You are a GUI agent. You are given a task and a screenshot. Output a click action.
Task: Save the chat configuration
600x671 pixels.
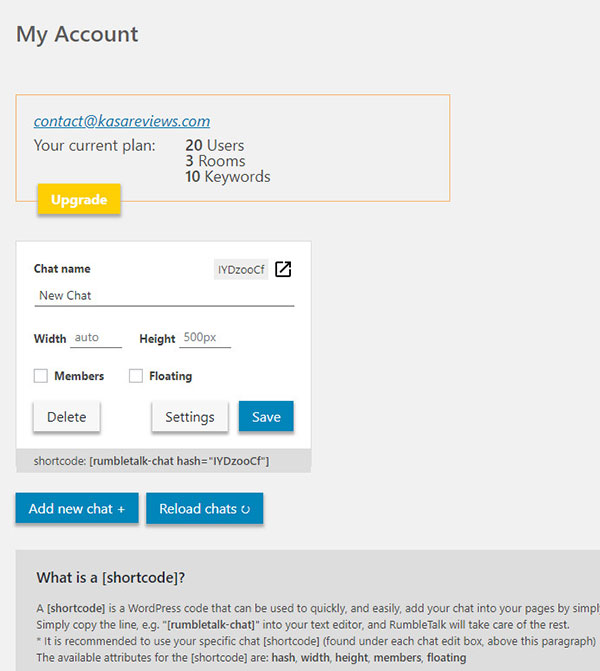point(266,417)
